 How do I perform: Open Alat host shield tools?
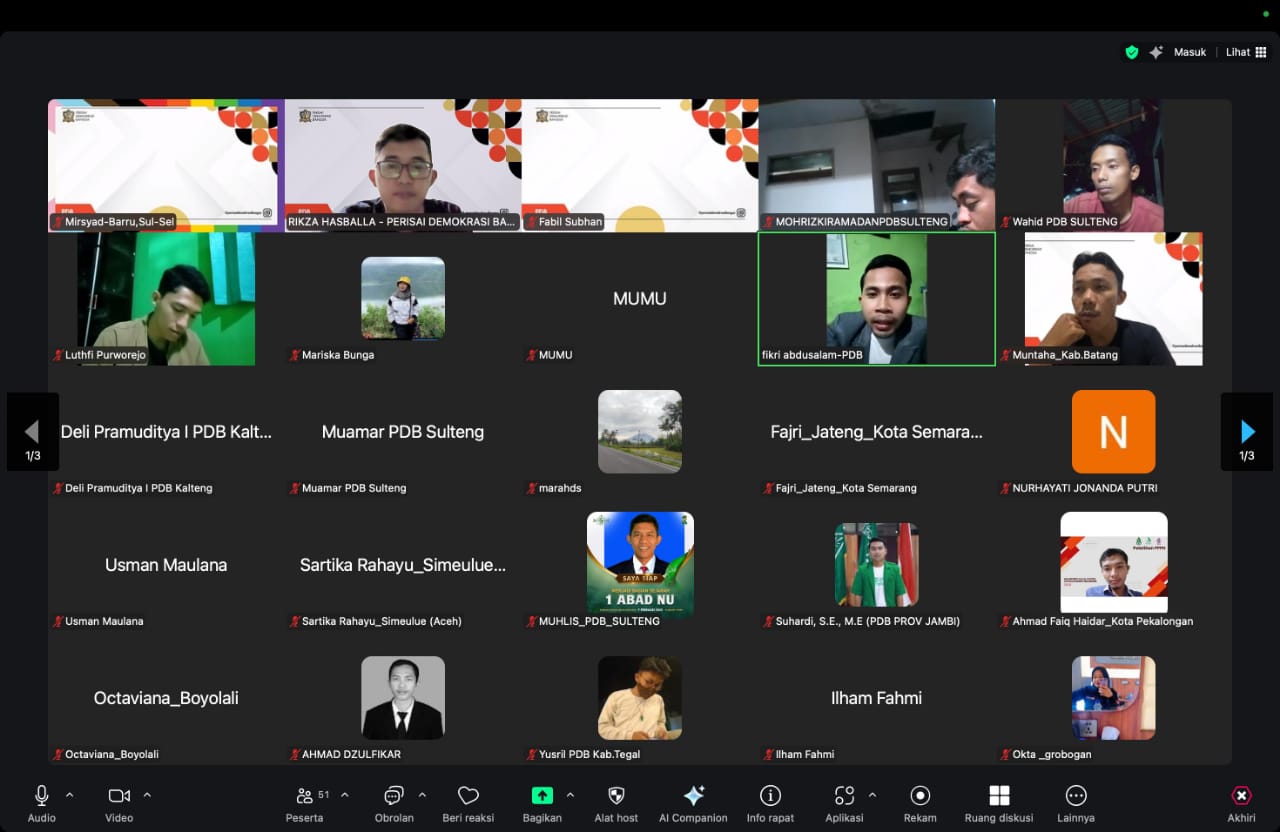616,796
